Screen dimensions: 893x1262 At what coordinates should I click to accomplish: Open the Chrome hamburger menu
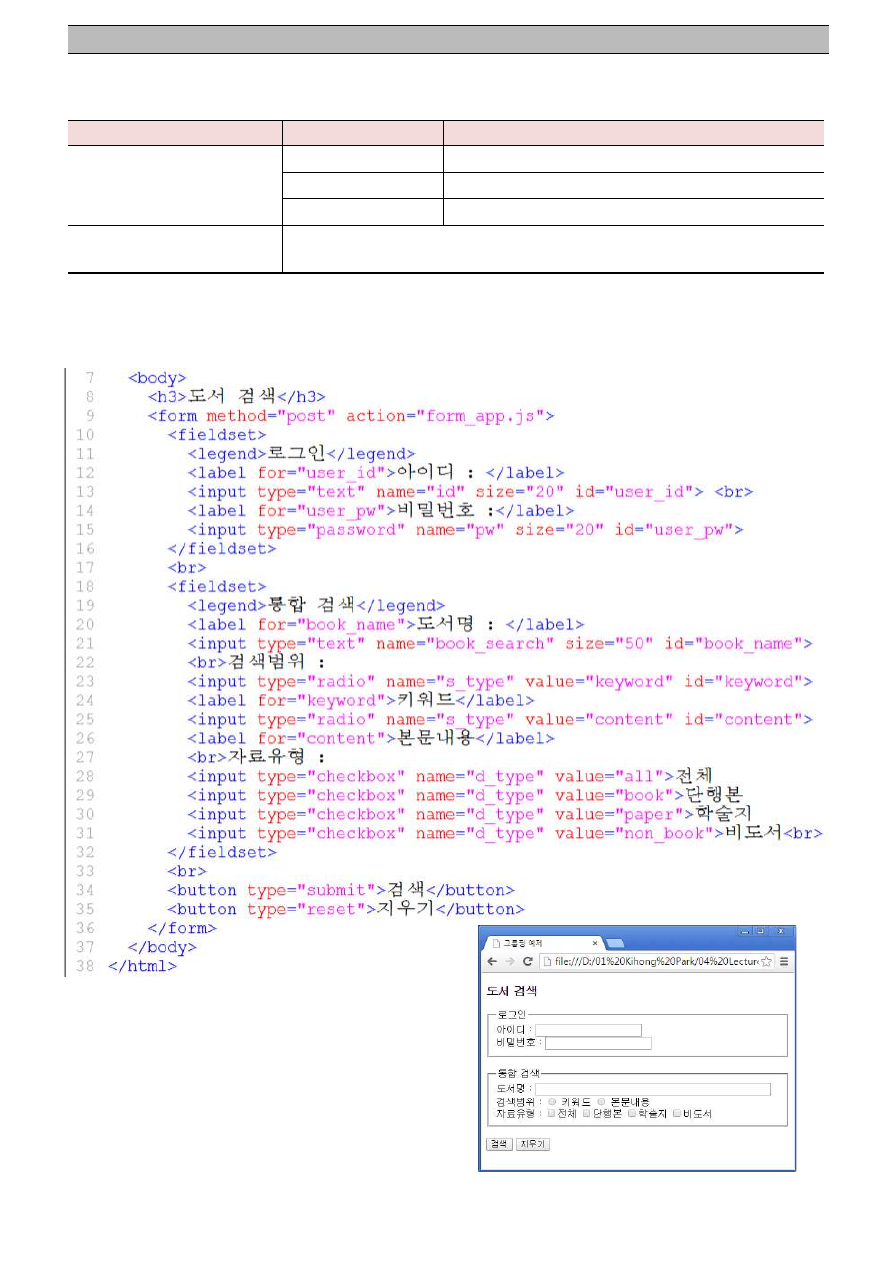[784, 962]
